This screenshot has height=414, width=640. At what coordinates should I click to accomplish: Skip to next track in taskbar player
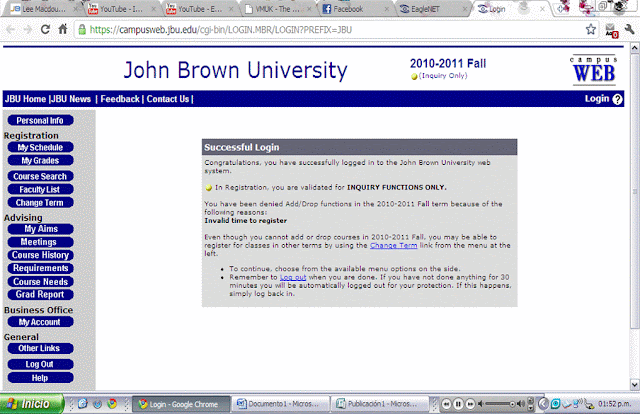470,404
